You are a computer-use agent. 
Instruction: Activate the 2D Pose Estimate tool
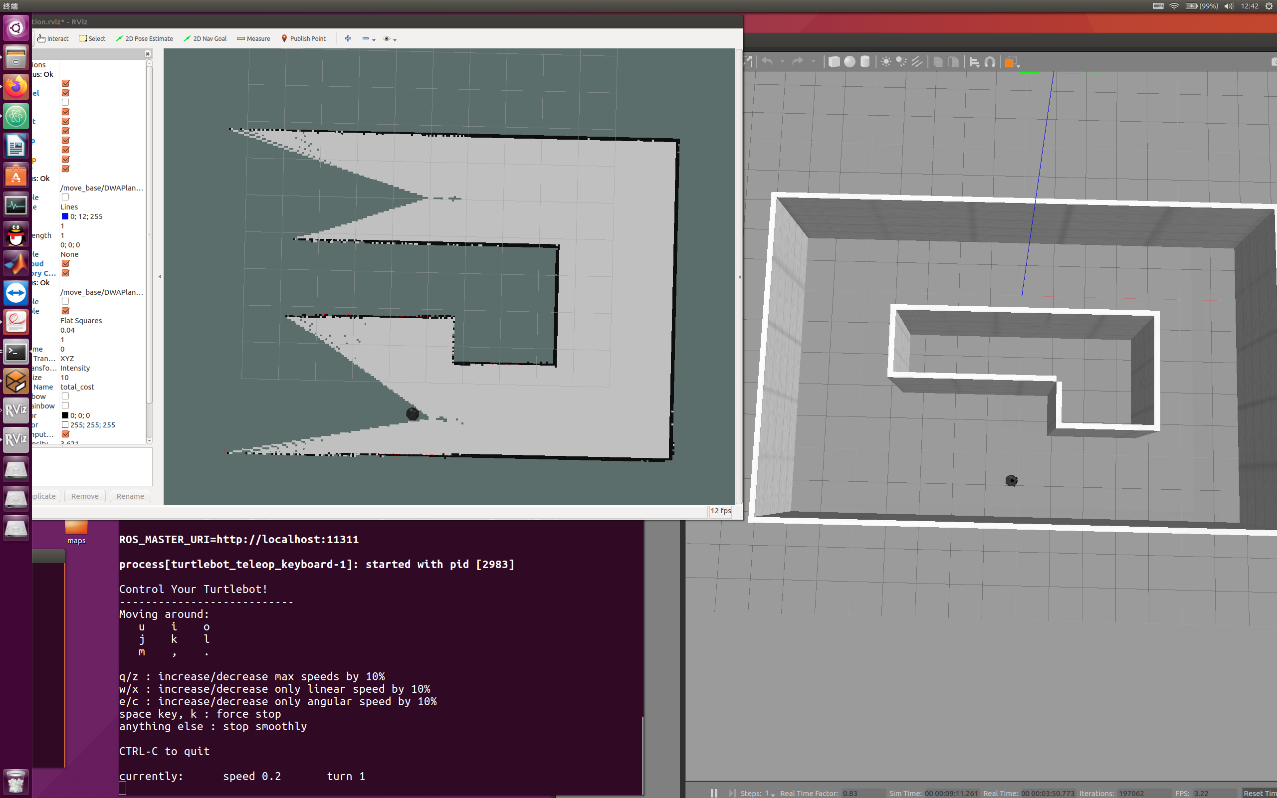click(x=144, y=39)
